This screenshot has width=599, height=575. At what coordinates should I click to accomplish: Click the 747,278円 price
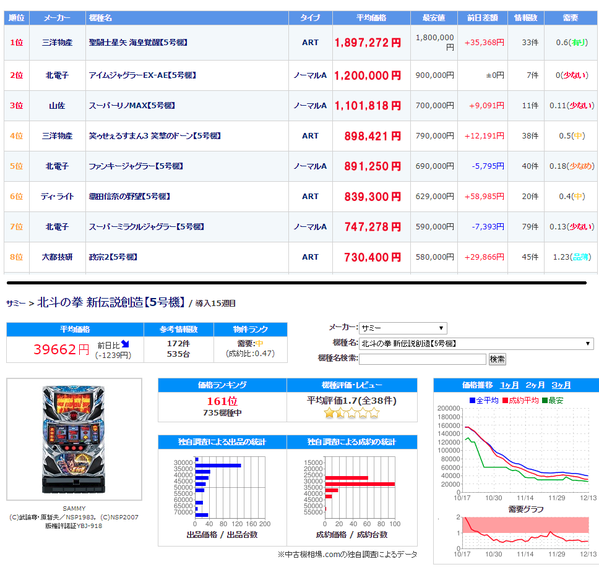pos(372,227)
